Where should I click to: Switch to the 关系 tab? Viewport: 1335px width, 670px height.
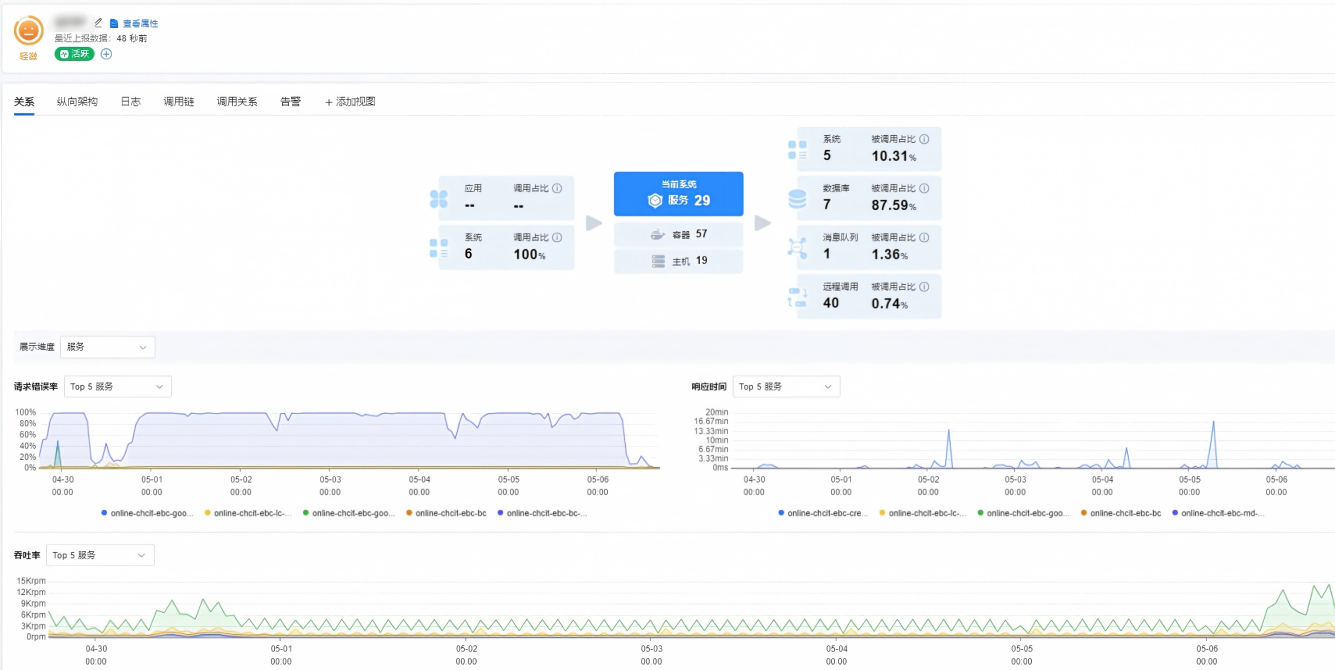point(24,102)
